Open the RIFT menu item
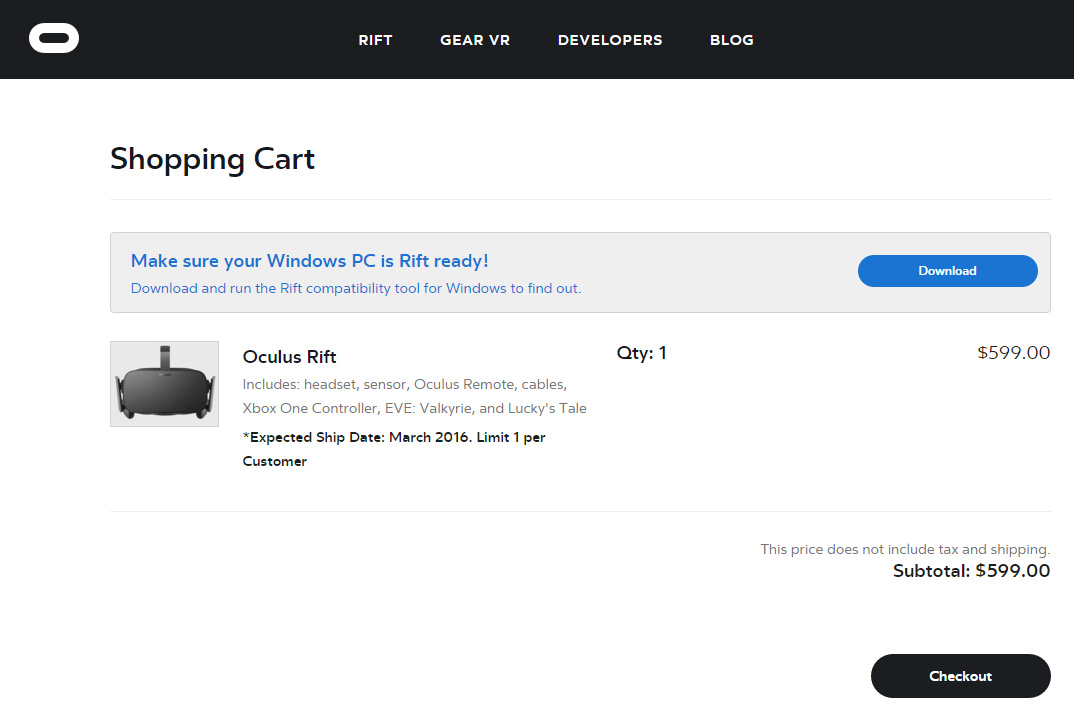This screenshot has width=1074, height=705. pyautogui.click(x=375, y=40)
